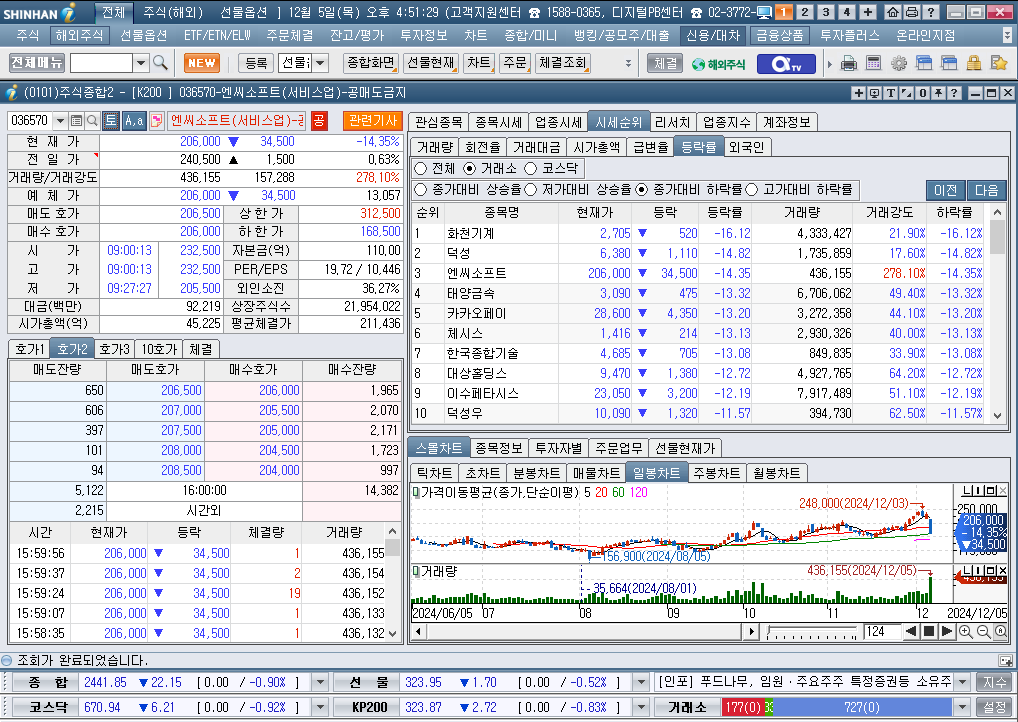This screenshot has width=1018, height=722.
Task: Click the screen add icon near status bar
Action: click(x=1006, y=660)
